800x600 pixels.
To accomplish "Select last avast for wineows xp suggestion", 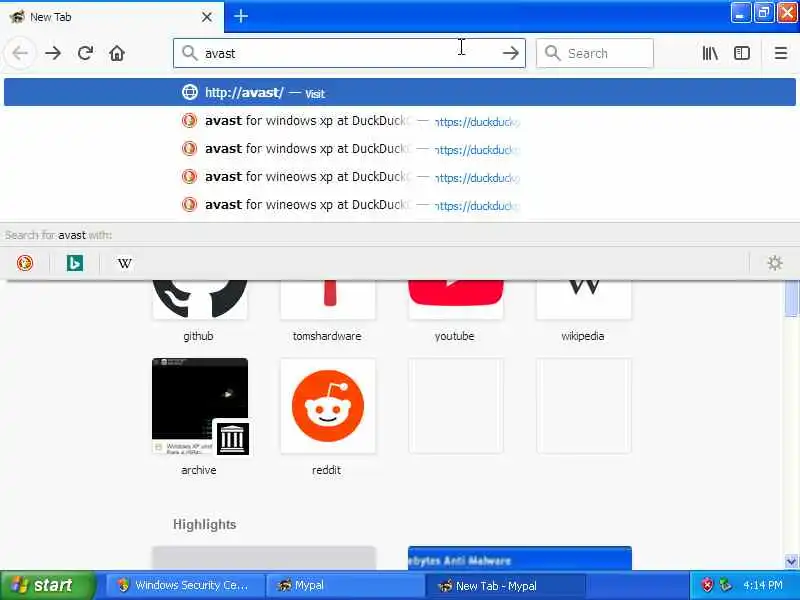I will pyautogui.click(x=399, y=205).
